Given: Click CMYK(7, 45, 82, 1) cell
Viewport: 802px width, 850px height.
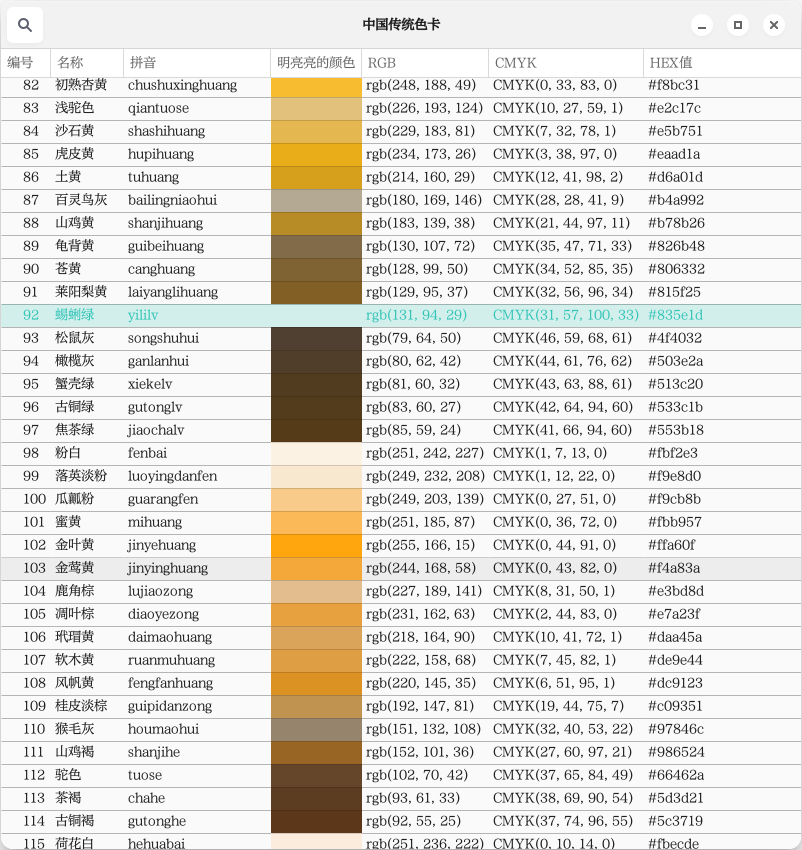Looking at the screenshot, I should coord(554,660).
